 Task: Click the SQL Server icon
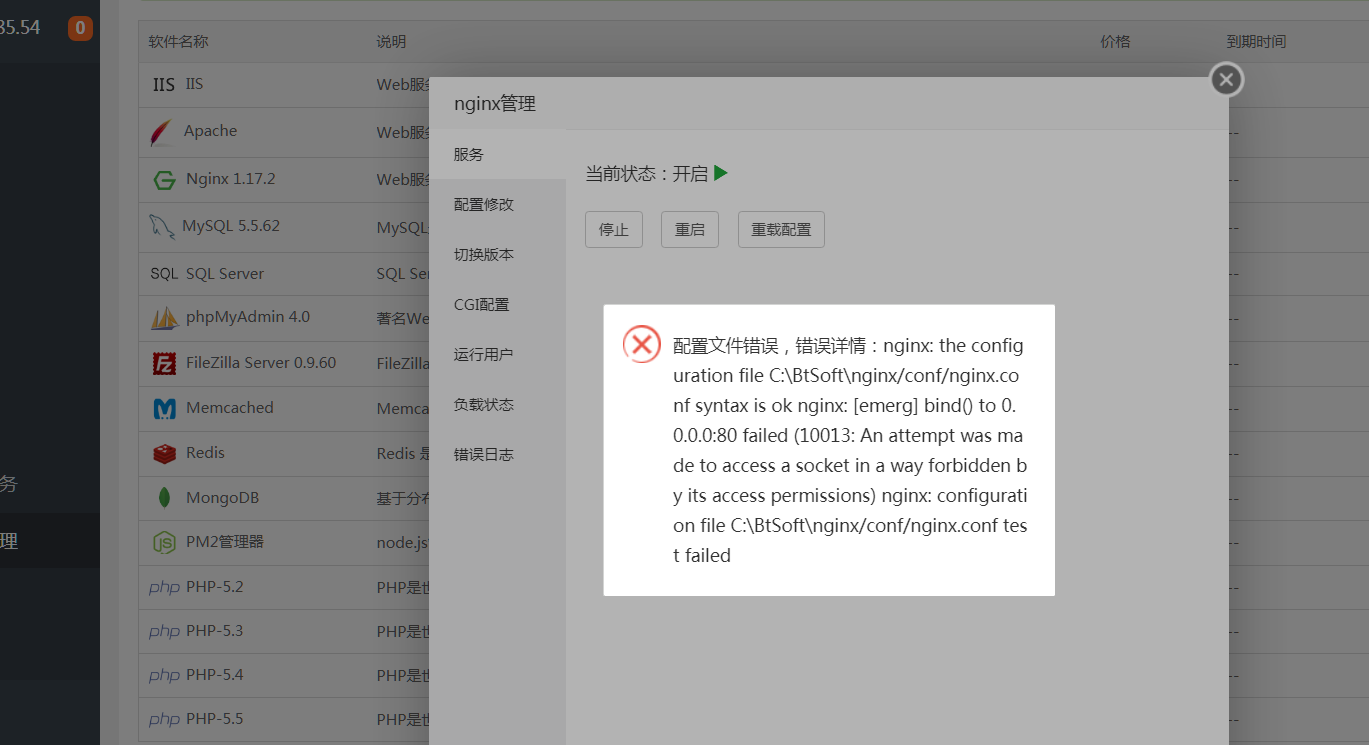(164, 274)
